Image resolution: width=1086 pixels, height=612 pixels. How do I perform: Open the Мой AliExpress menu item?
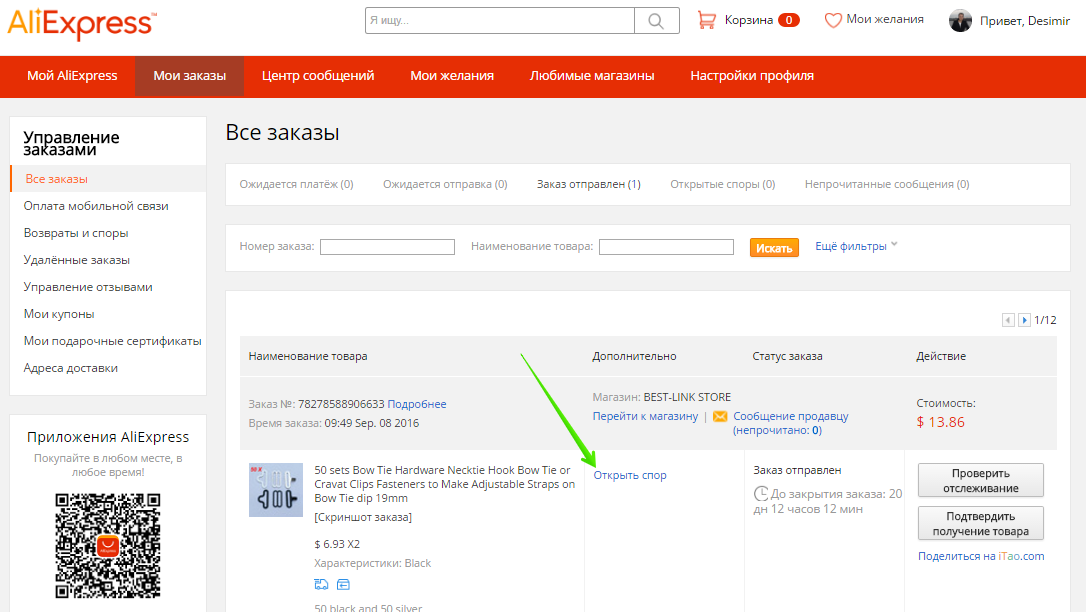pos(72,76)
